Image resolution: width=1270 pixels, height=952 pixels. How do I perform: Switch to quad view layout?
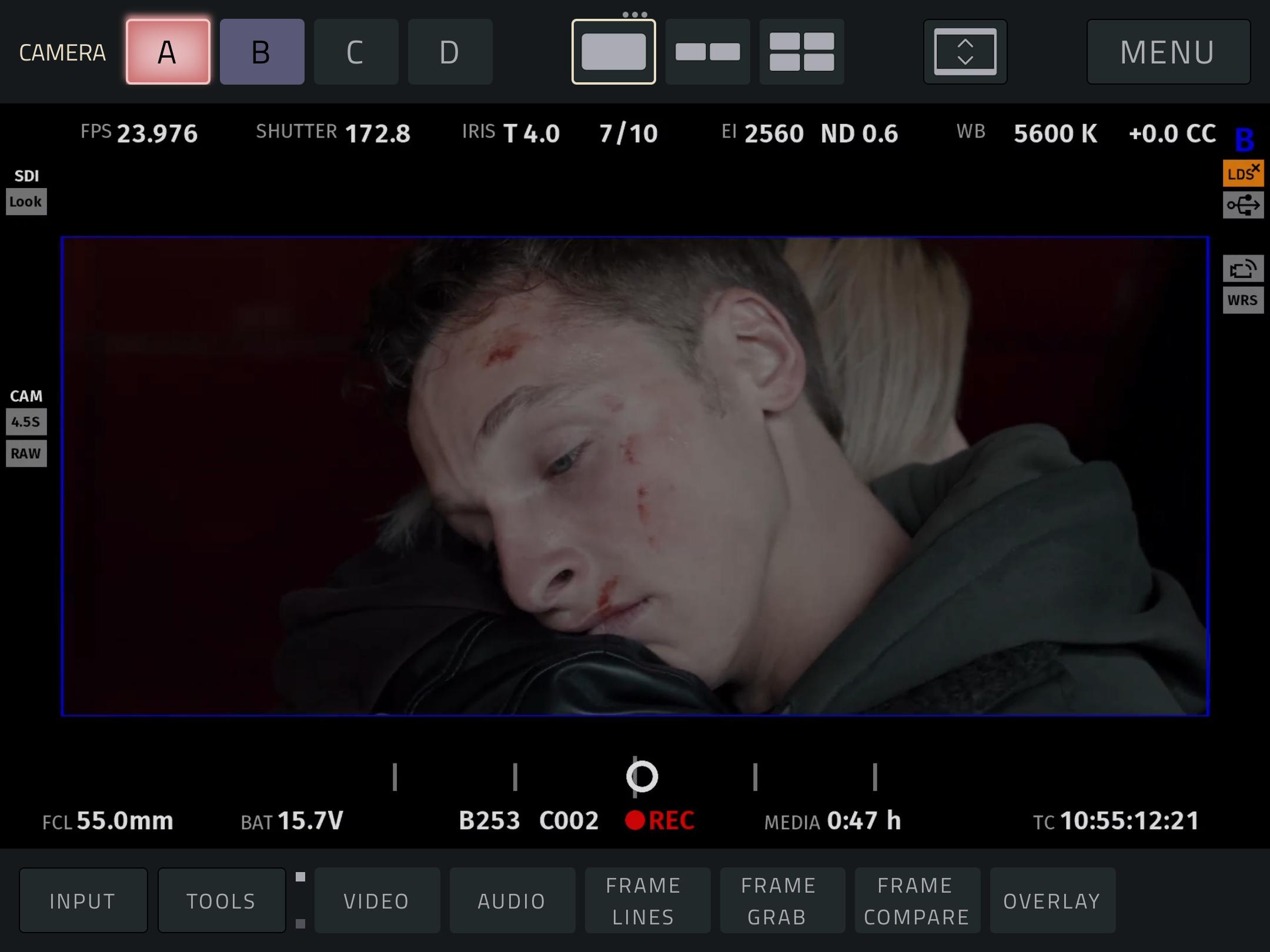coord(801,52)
